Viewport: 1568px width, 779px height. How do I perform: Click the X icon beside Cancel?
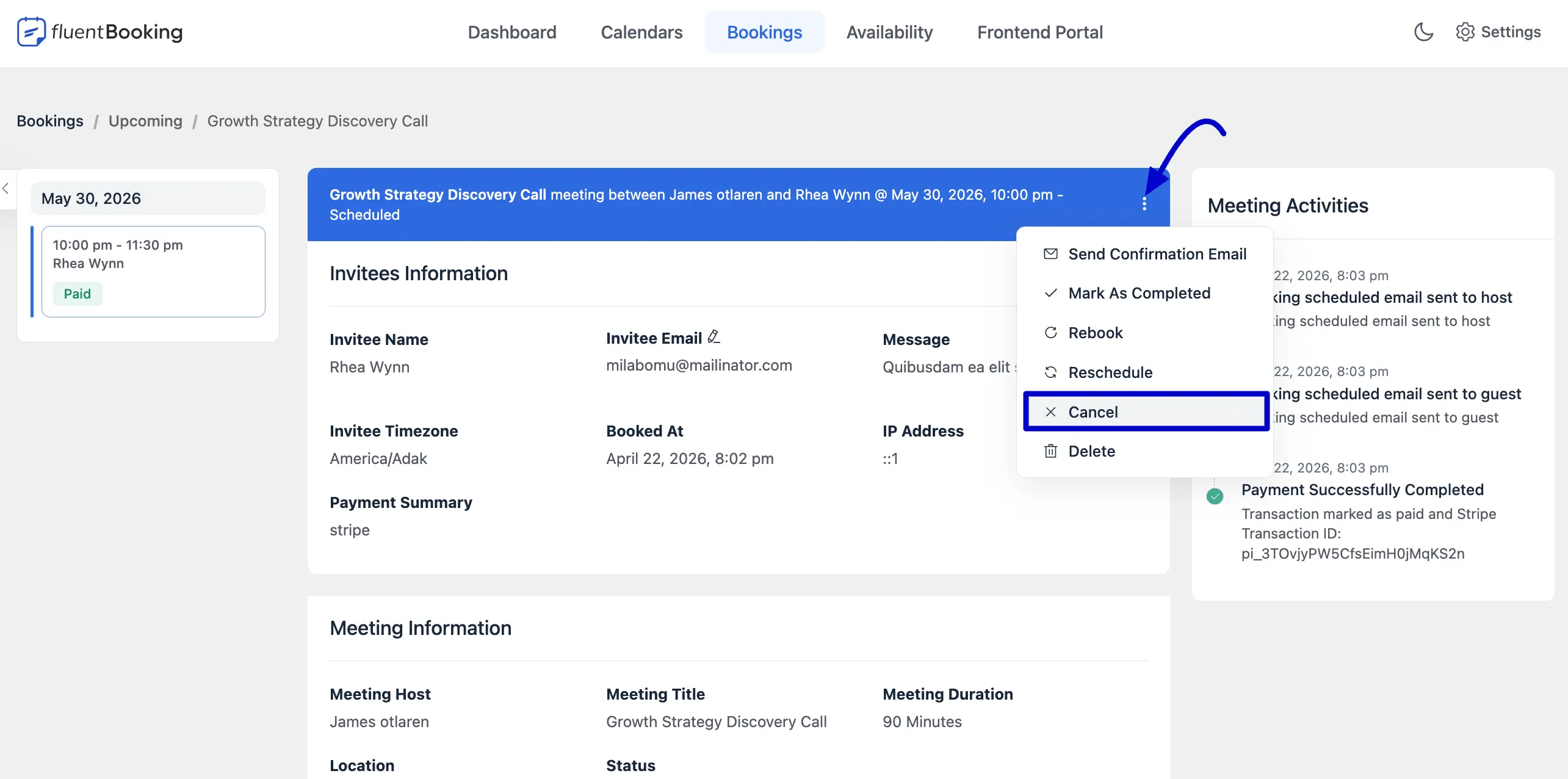point(1050,412)
